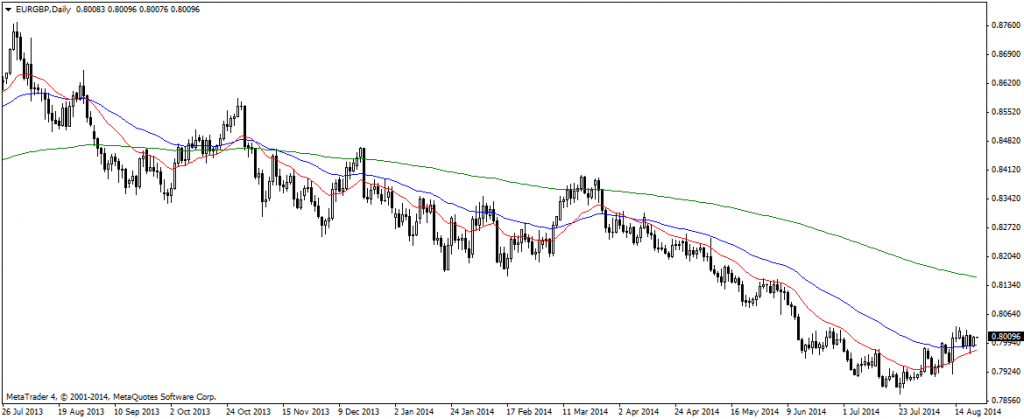Click the 0.84120 price scale label

click(1003, 170)
